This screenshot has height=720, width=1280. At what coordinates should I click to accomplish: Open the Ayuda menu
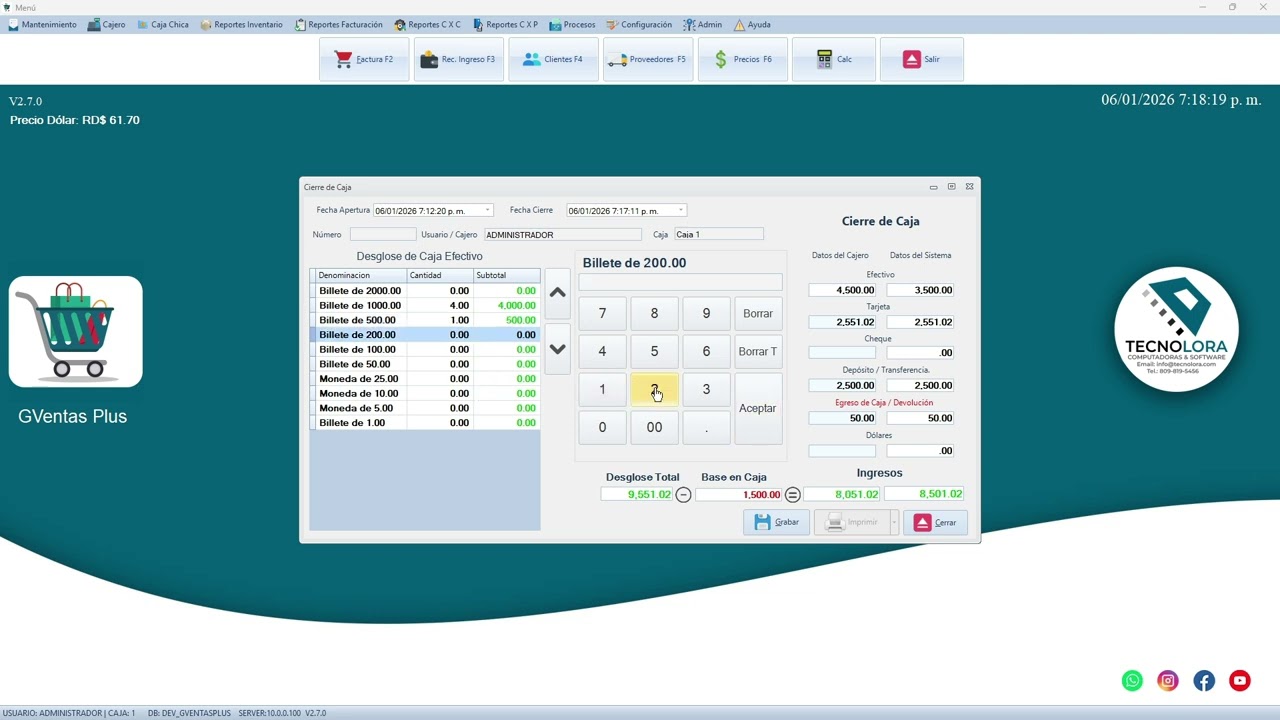click(752, 24)
